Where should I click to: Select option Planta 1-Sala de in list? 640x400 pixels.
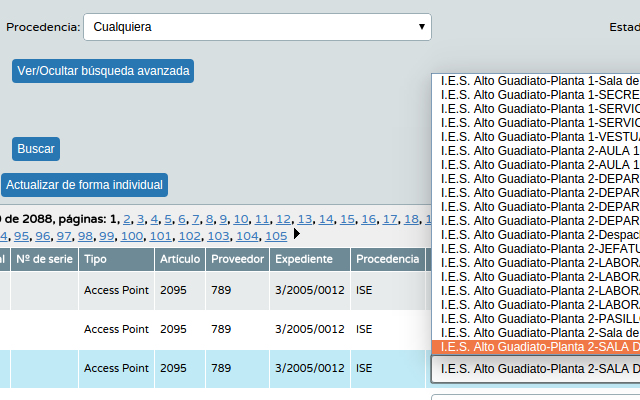536,81
